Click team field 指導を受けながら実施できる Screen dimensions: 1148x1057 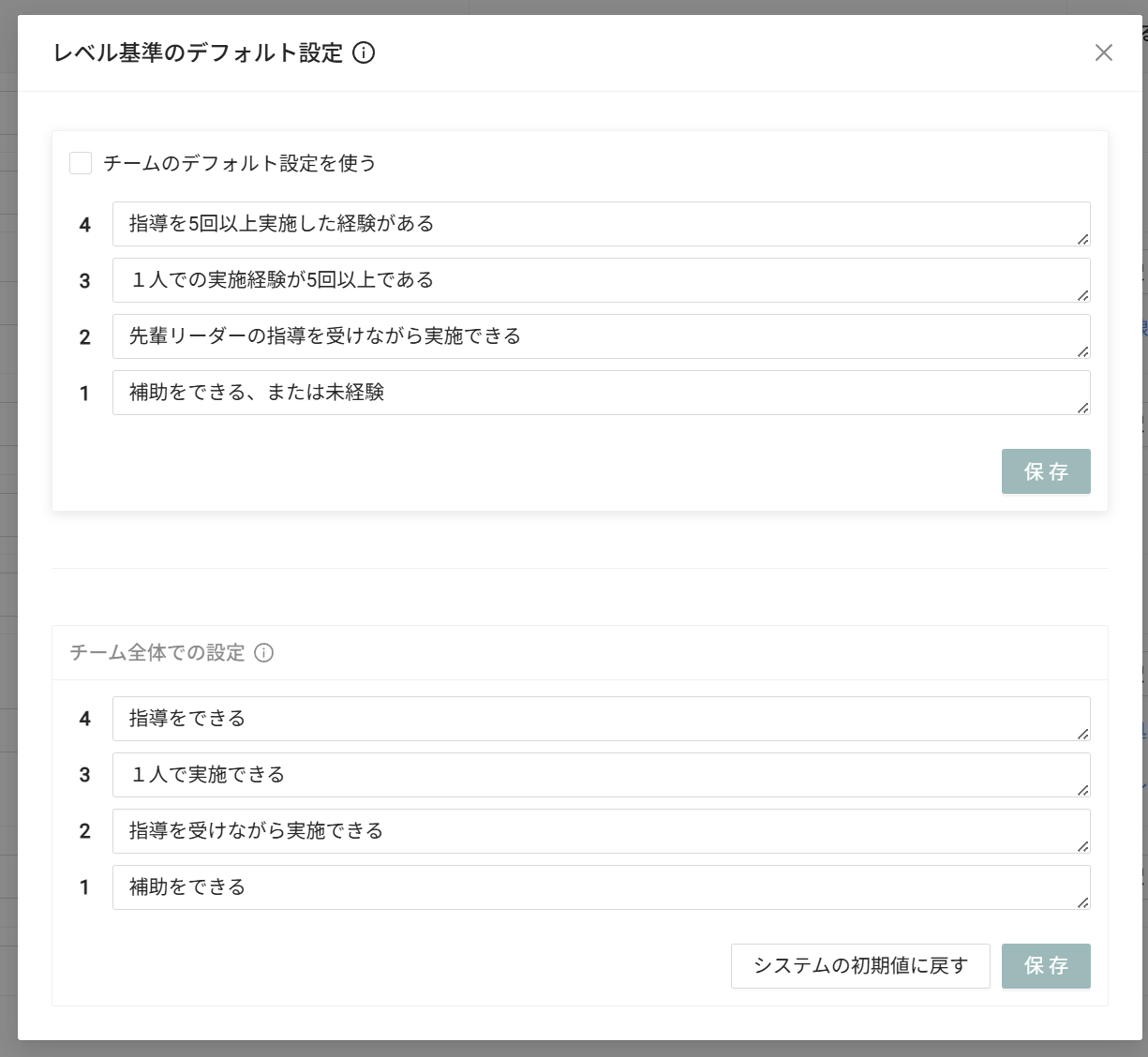600,831
